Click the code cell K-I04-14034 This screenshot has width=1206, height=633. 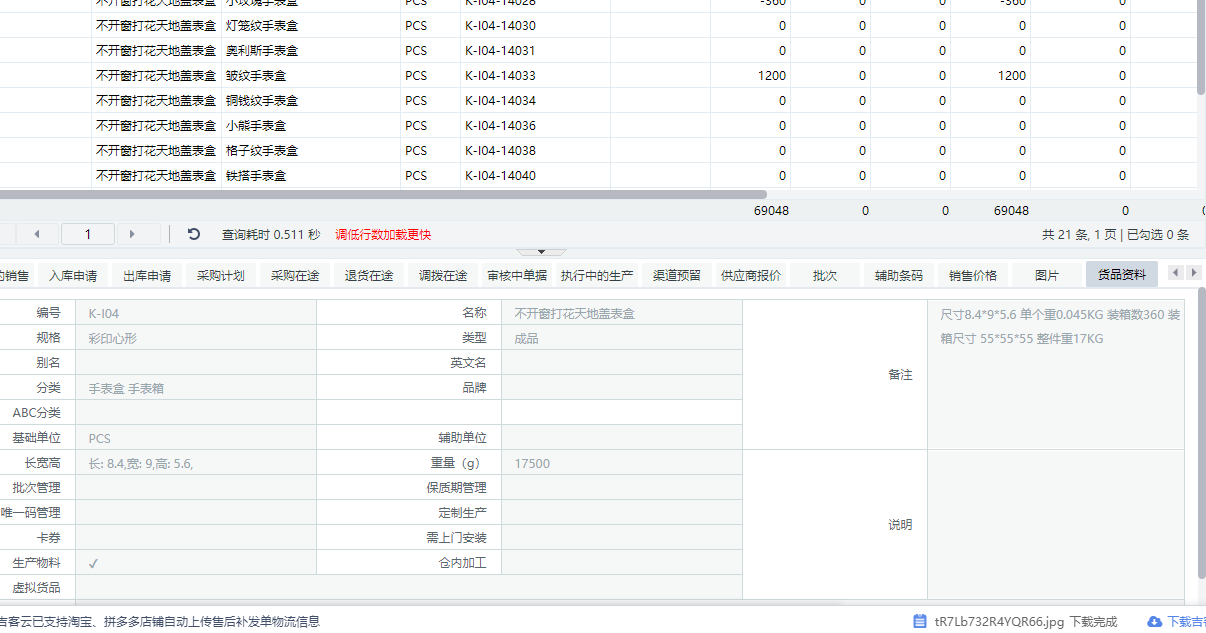click(x=535, y=100)
